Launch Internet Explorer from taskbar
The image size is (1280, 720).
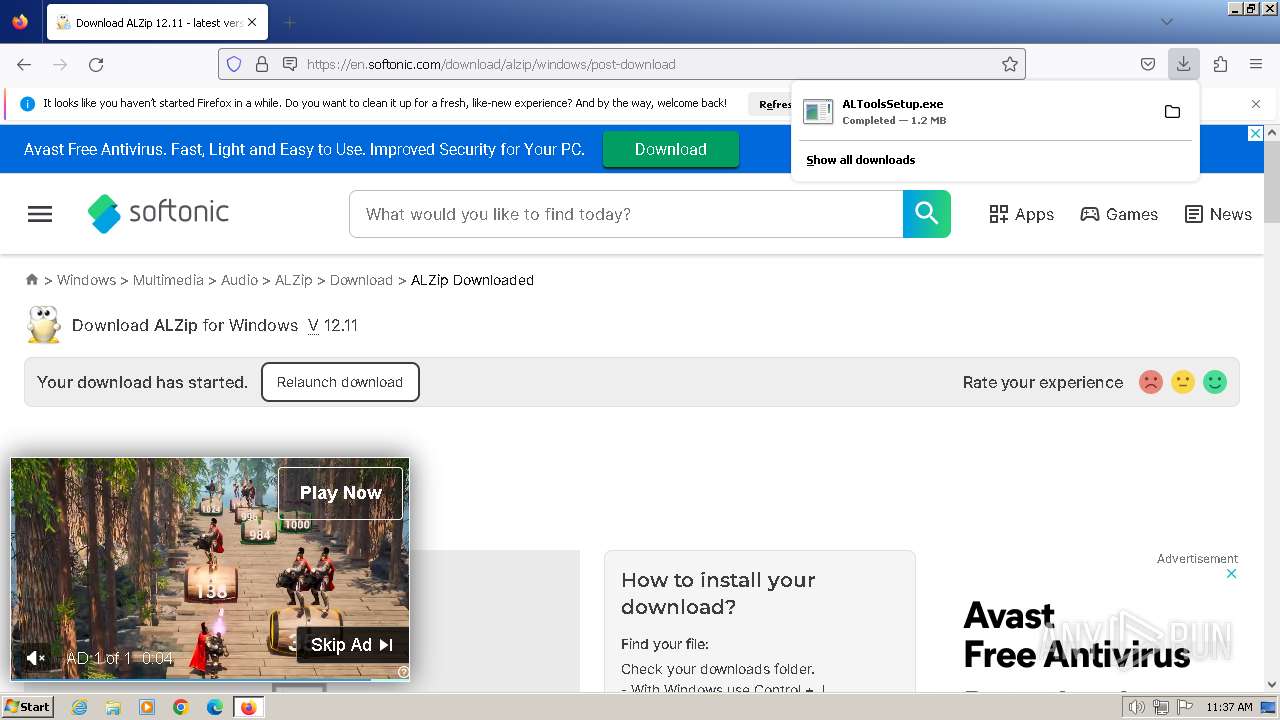click(x=80, y=707)
